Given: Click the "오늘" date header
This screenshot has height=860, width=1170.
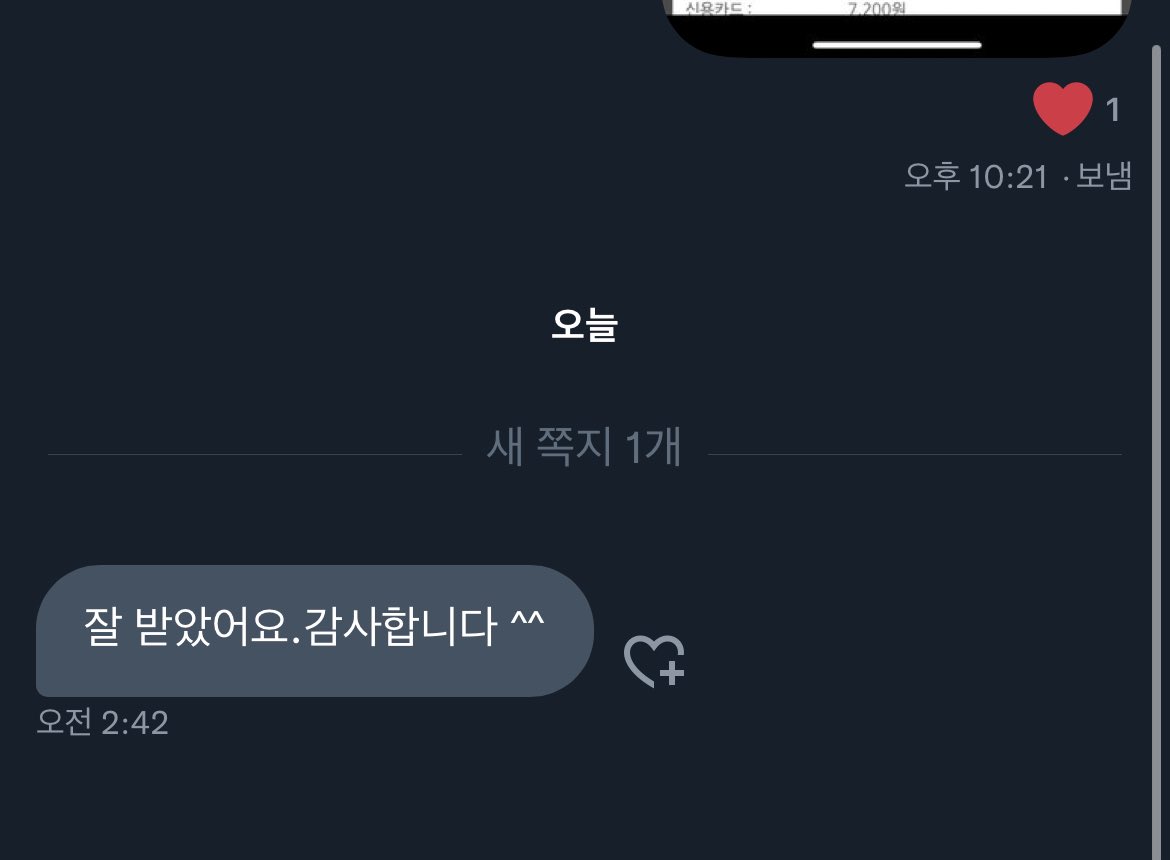Looking at the screenshot, I should tap(584, 324).
